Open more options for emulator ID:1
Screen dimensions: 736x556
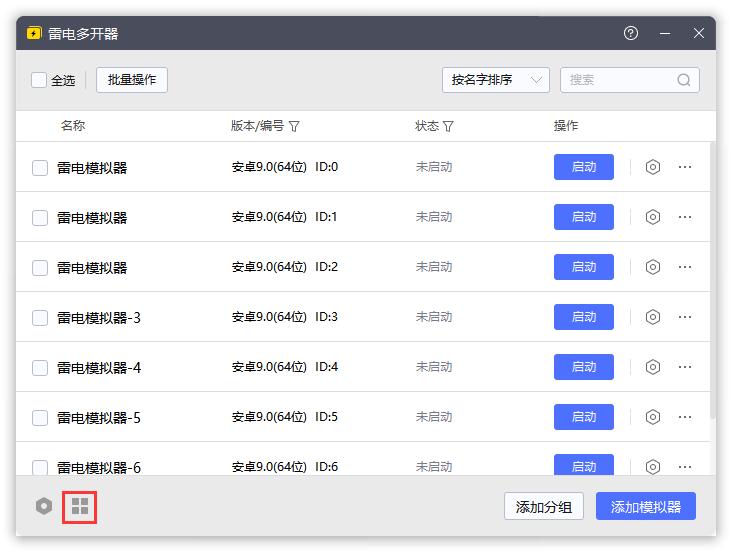coord(685,217)
